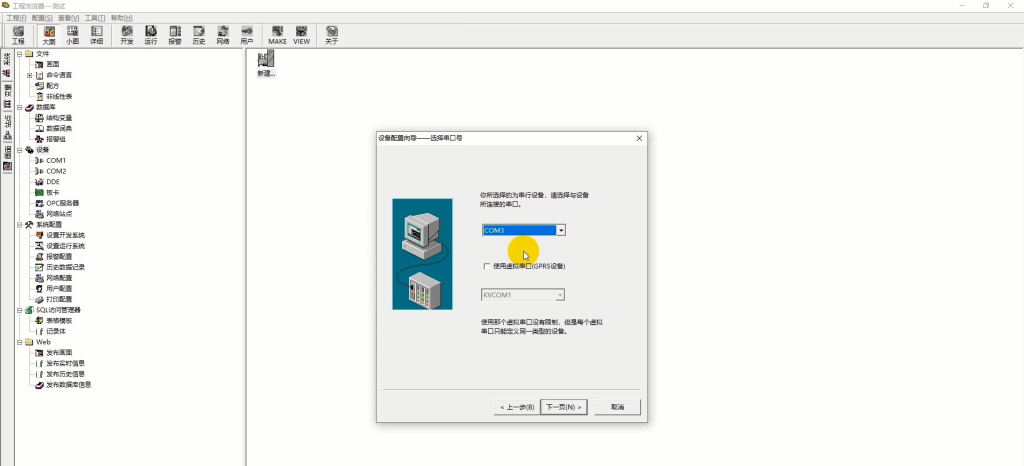Image resolution: width=1024 pixels, height=466 pixels.
Task: Open the 配置 menu
Action: pos(42,18)
